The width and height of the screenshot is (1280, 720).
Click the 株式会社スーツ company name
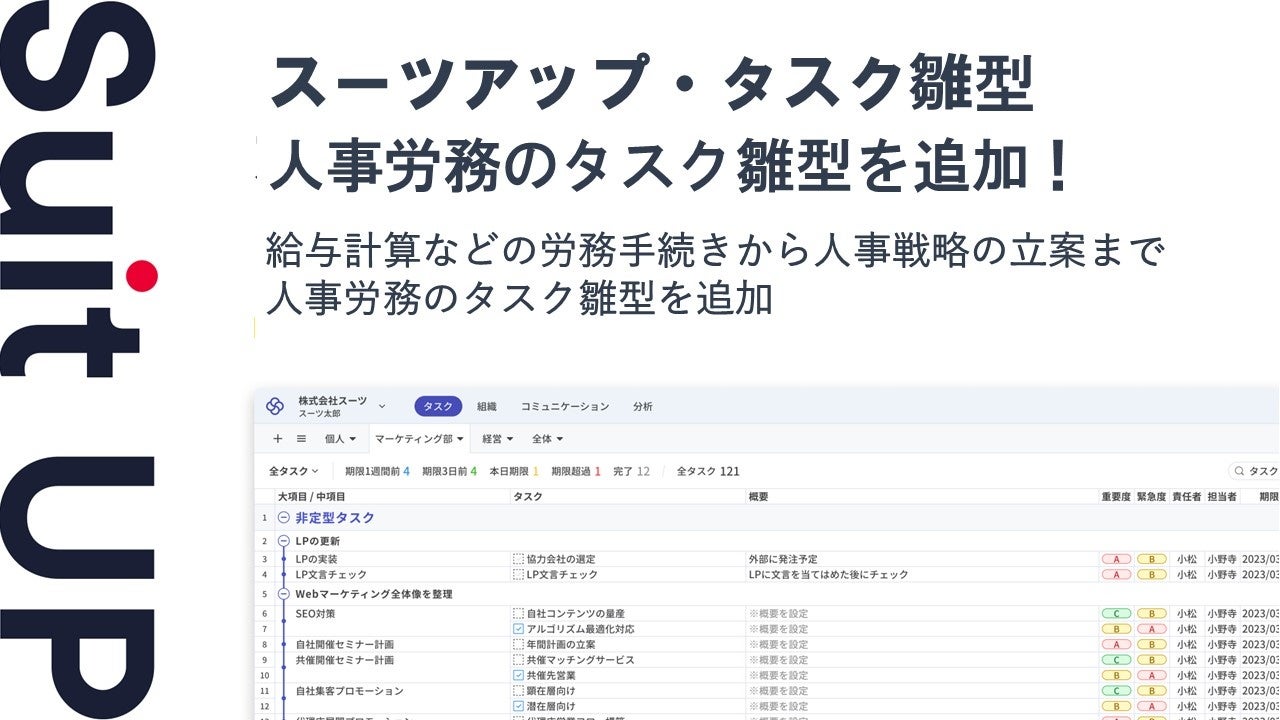(x=332, y=400)
